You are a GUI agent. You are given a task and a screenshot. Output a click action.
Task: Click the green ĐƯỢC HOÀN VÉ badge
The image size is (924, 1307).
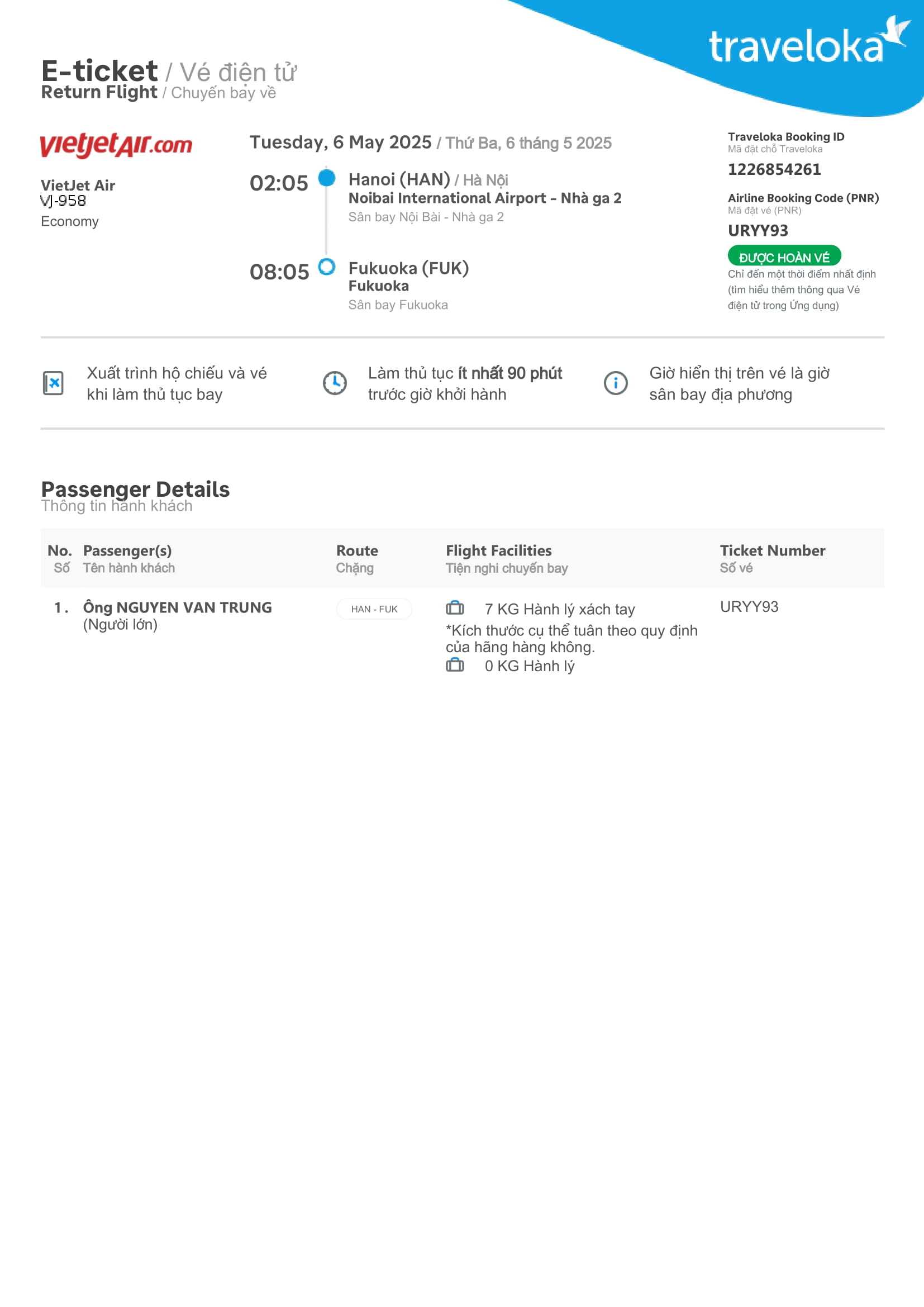point(783,256)
